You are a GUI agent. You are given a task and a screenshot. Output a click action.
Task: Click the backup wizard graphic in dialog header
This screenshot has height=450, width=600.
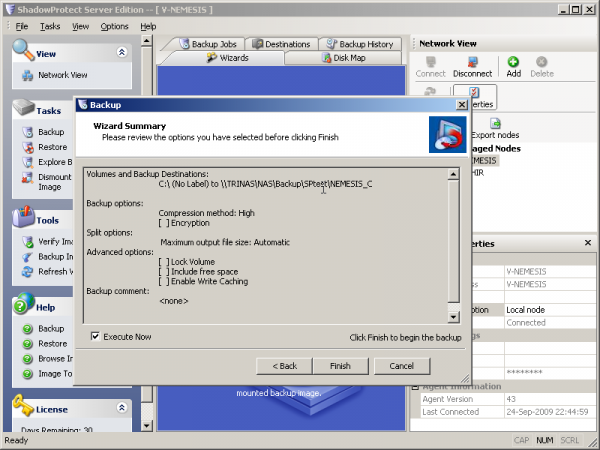(x=447, y=135)
